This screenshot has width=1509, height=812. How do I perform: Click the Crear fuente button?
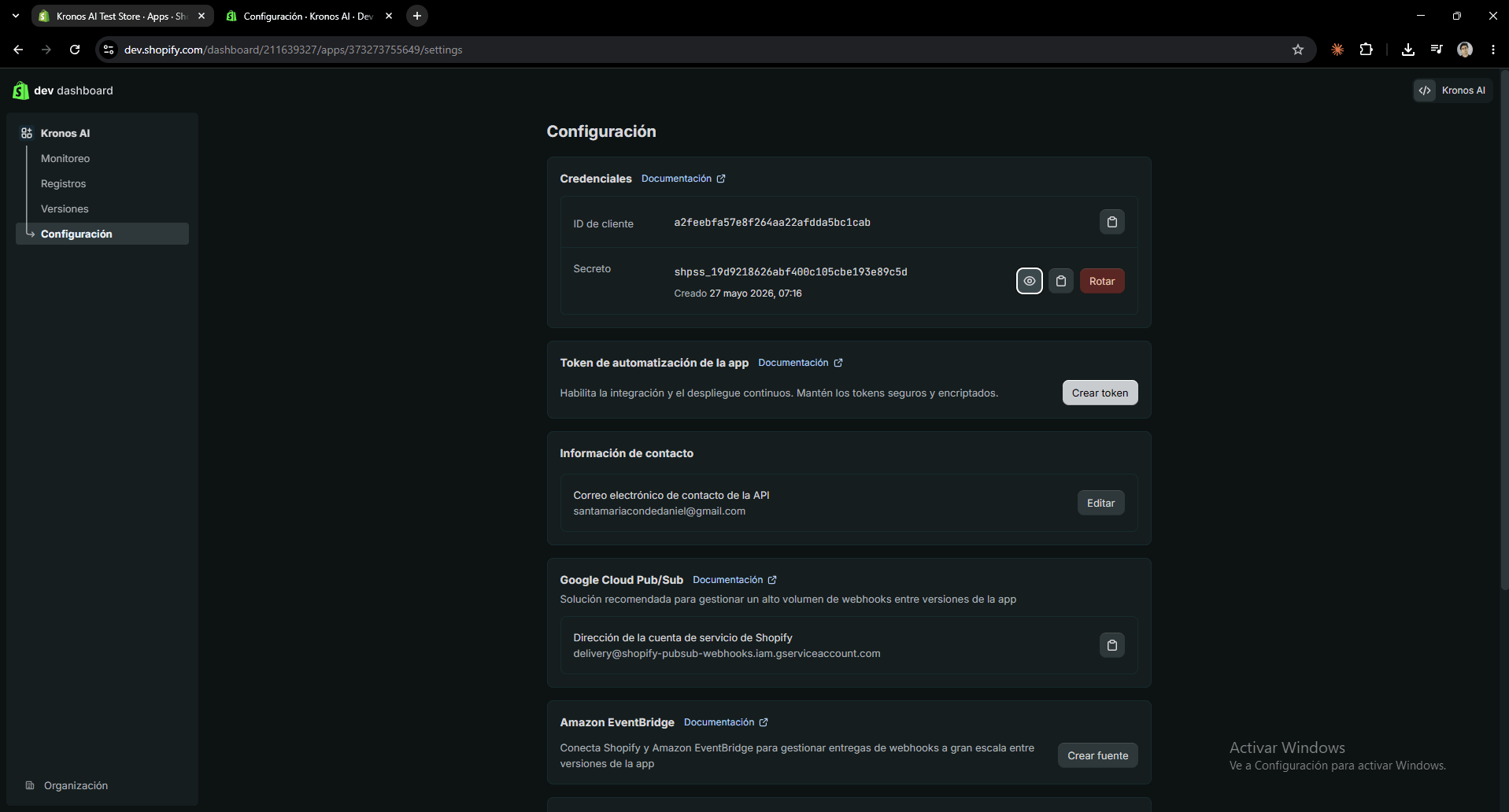pyautogui.click(x=1097, y=755)
